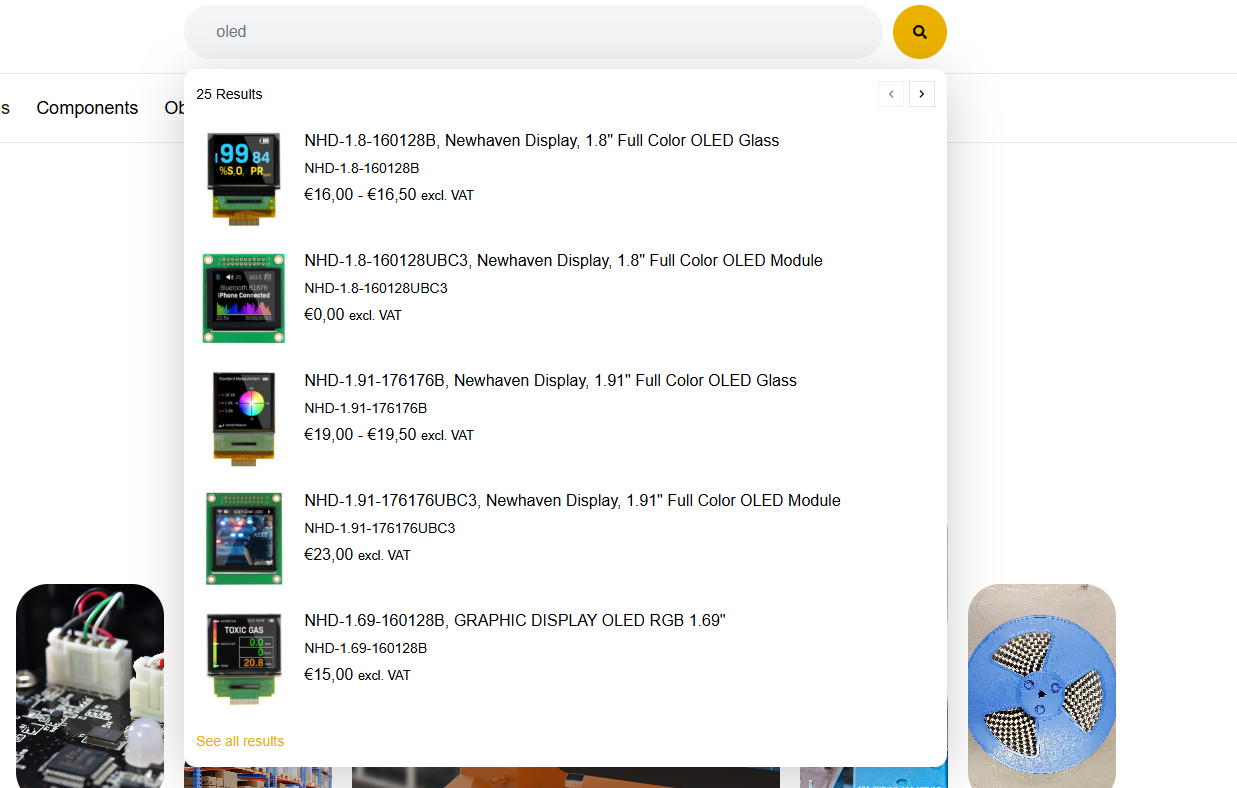Viewport: 1237px width, 788px height.
Task: Click the yellow search magnifier button
Action: 919,32
